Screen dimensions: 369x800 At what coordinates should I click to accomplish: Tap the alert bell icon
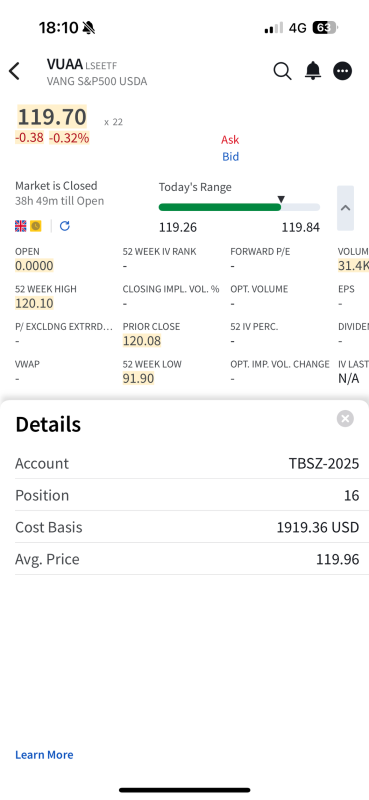click(313, 71)
